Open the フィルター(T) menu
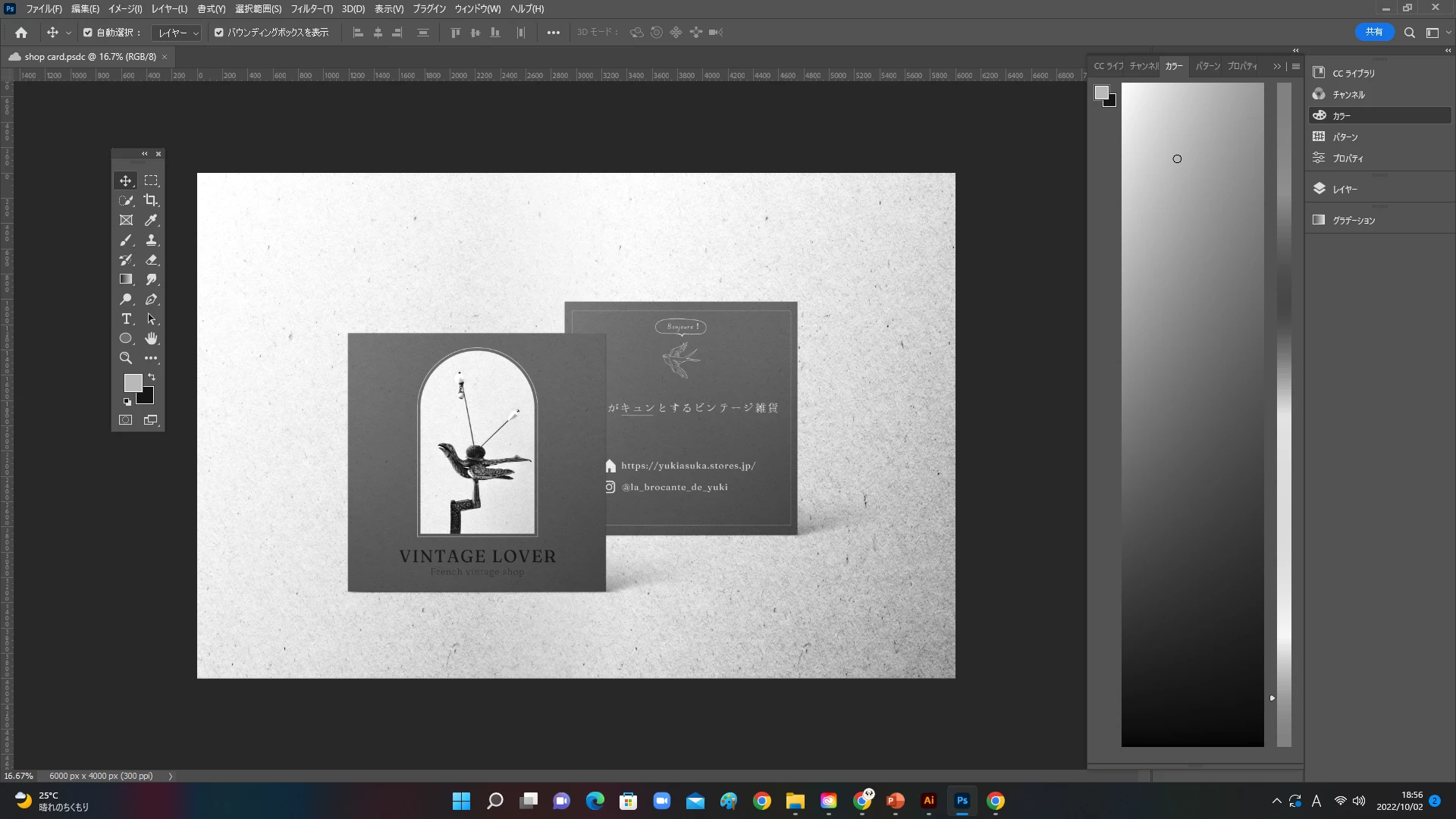 click(311, 9)
